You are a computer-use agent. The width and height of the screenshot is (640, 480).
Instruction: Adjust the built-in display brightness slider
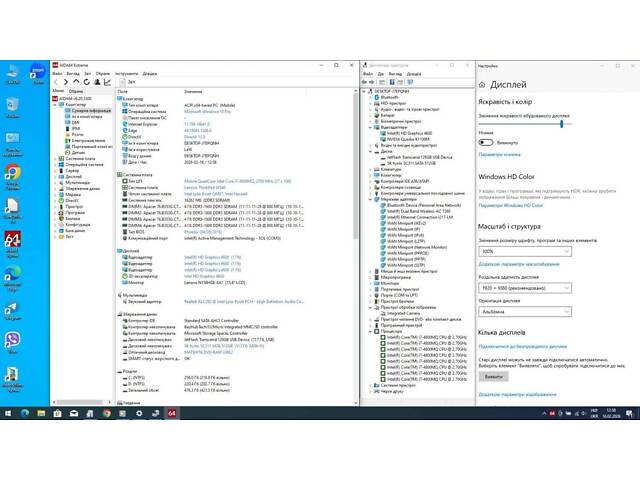[562, 123]
